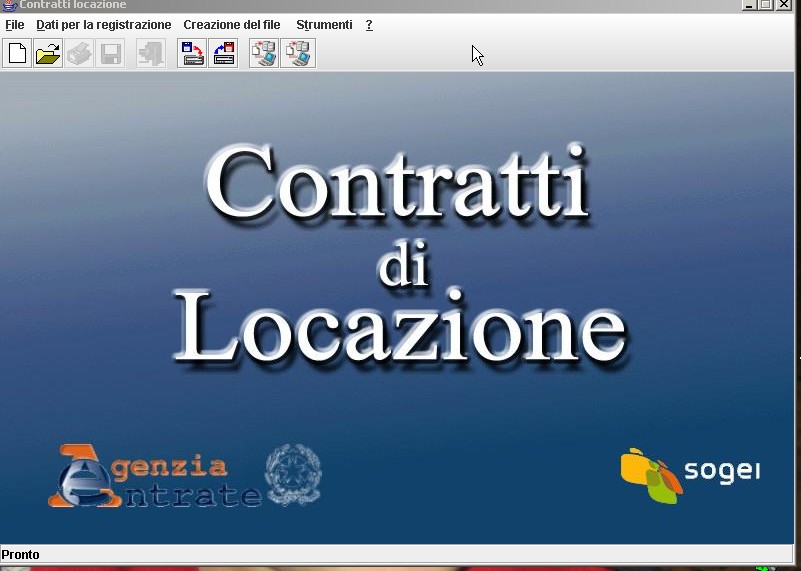Click the blue-window-to-disk red-arrow icon
Viewport: 801px width, 571px height.
pos(192,53)
